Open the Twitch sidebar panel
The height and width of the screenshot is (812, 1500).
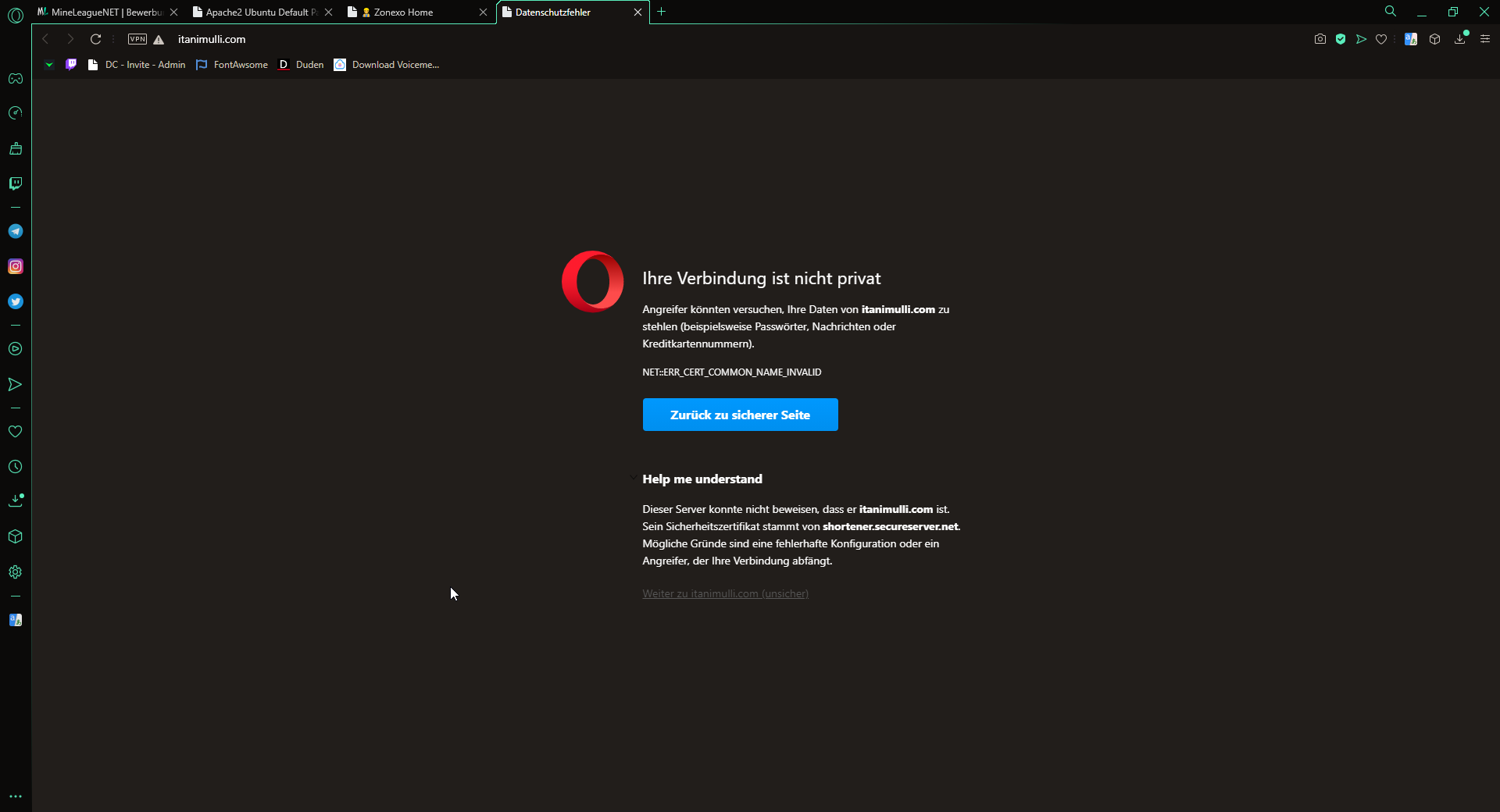pyautogui.click(x=16, y=183)
